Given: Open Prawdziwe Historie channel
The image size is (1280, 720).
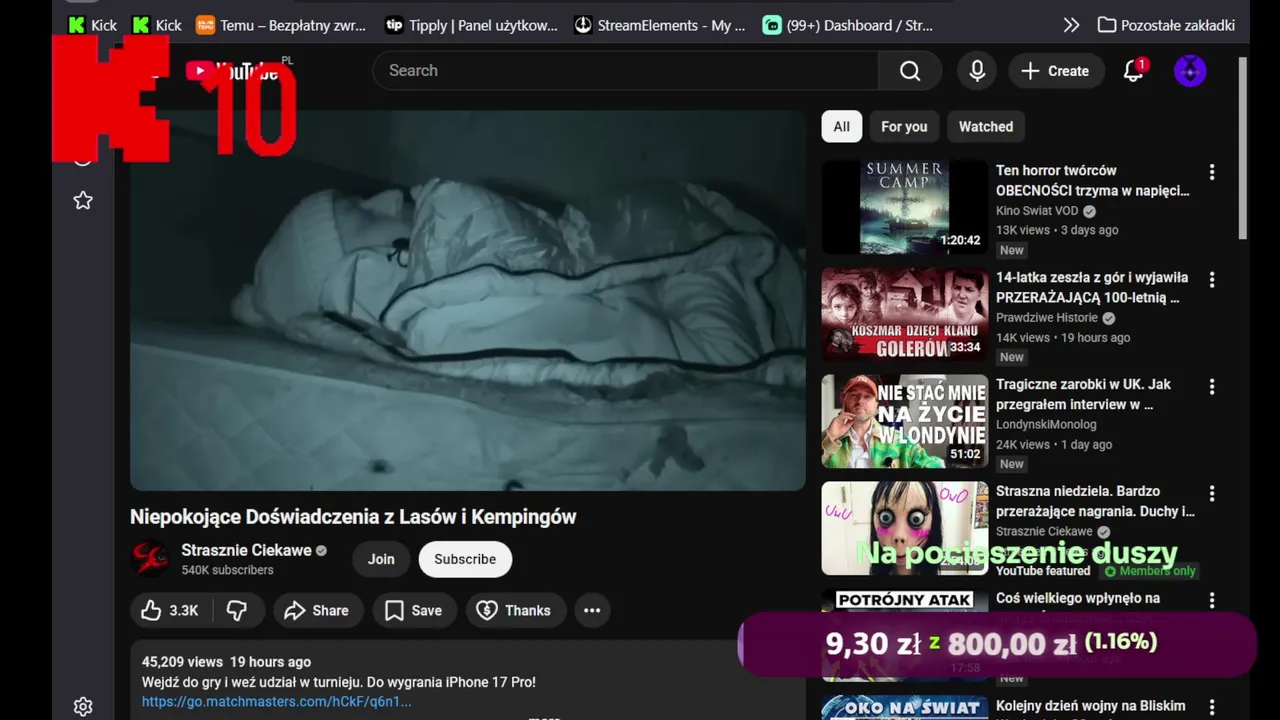Looking at the screenshot, I should click(x=1047, y=318).
